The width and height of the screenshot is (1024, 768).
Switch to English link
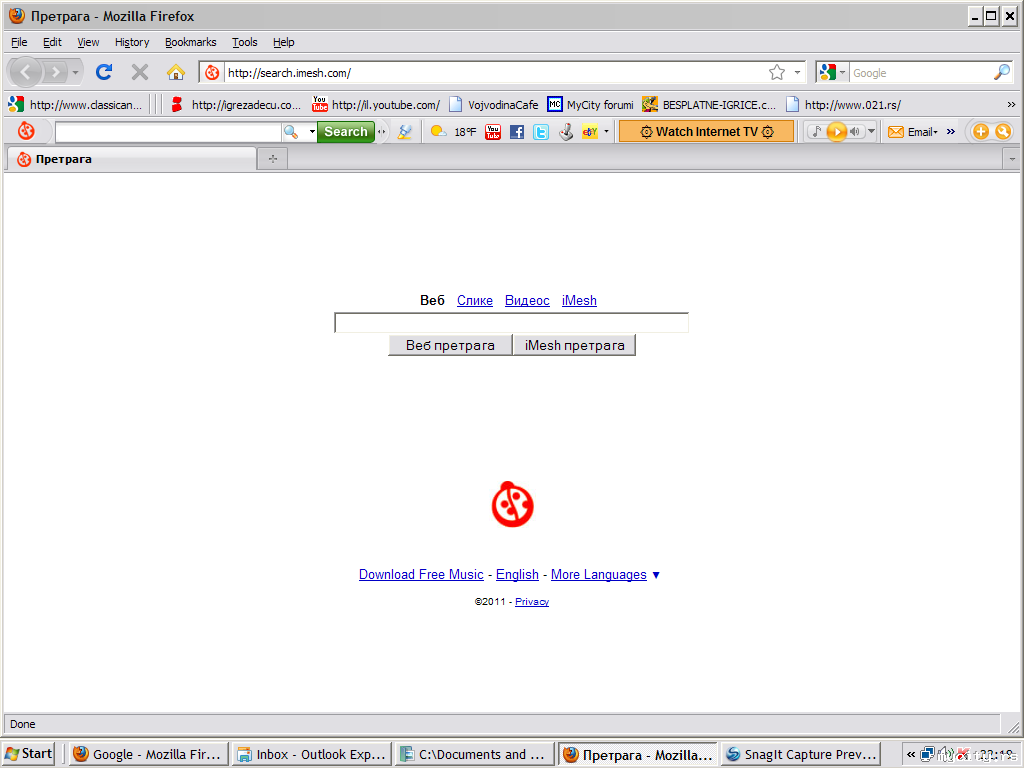coord(517,575)
